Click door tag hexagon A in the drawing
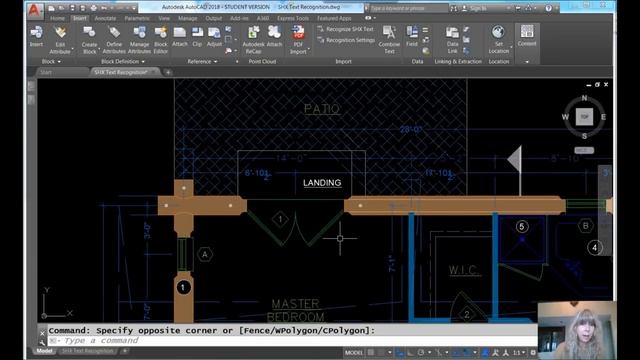This screenshot has width=640, height=360. point(204,255)
